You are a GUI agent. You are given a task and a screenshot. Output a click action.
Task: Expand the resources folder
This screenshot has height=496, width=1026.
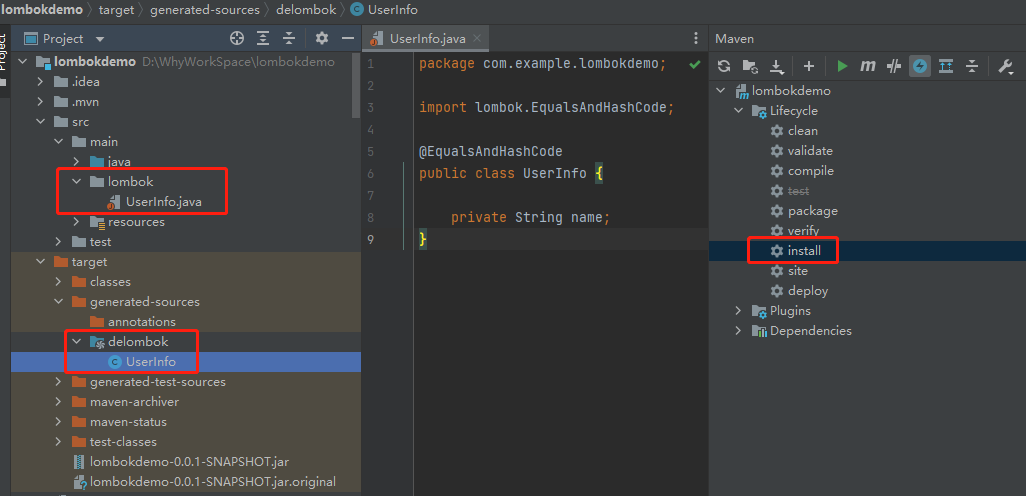tap(76, 222)
